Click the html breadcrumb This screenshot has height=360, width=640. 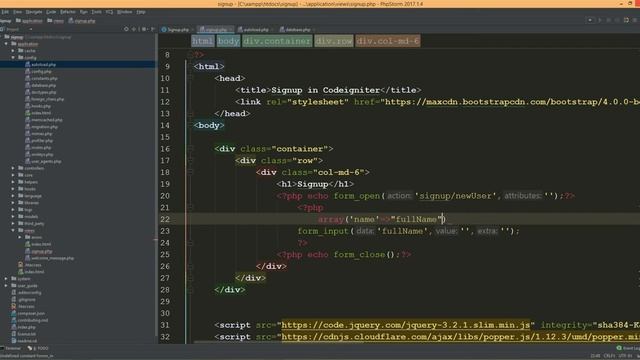click(203, 41)
